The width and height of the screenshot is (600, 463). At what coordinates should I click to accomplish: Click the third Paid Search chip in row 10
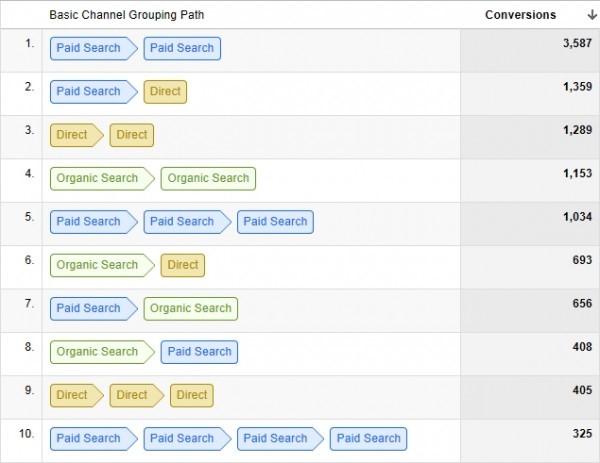280,439
